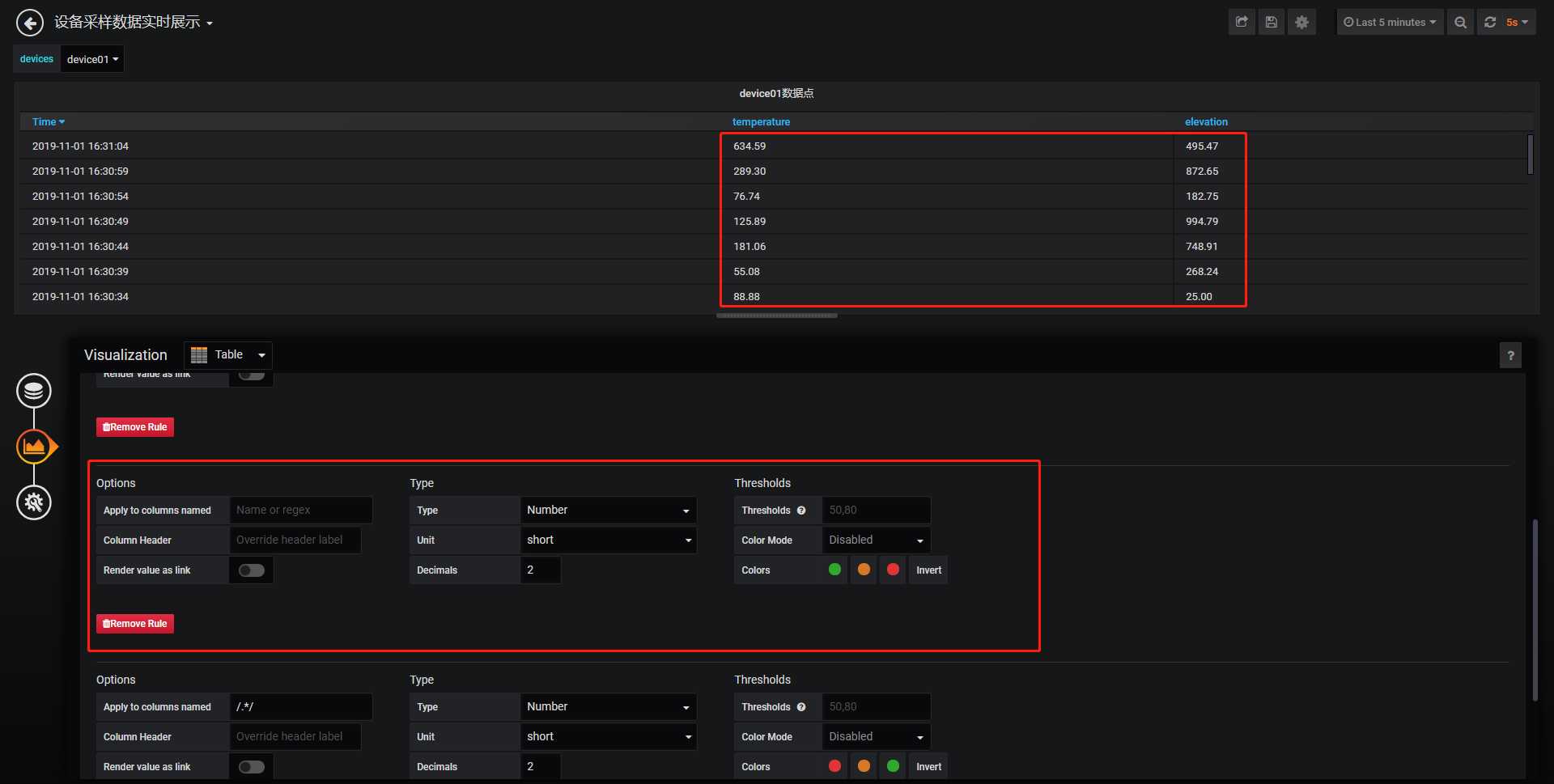Focus Column Header field in middle rule

click(x=295, y=540)
